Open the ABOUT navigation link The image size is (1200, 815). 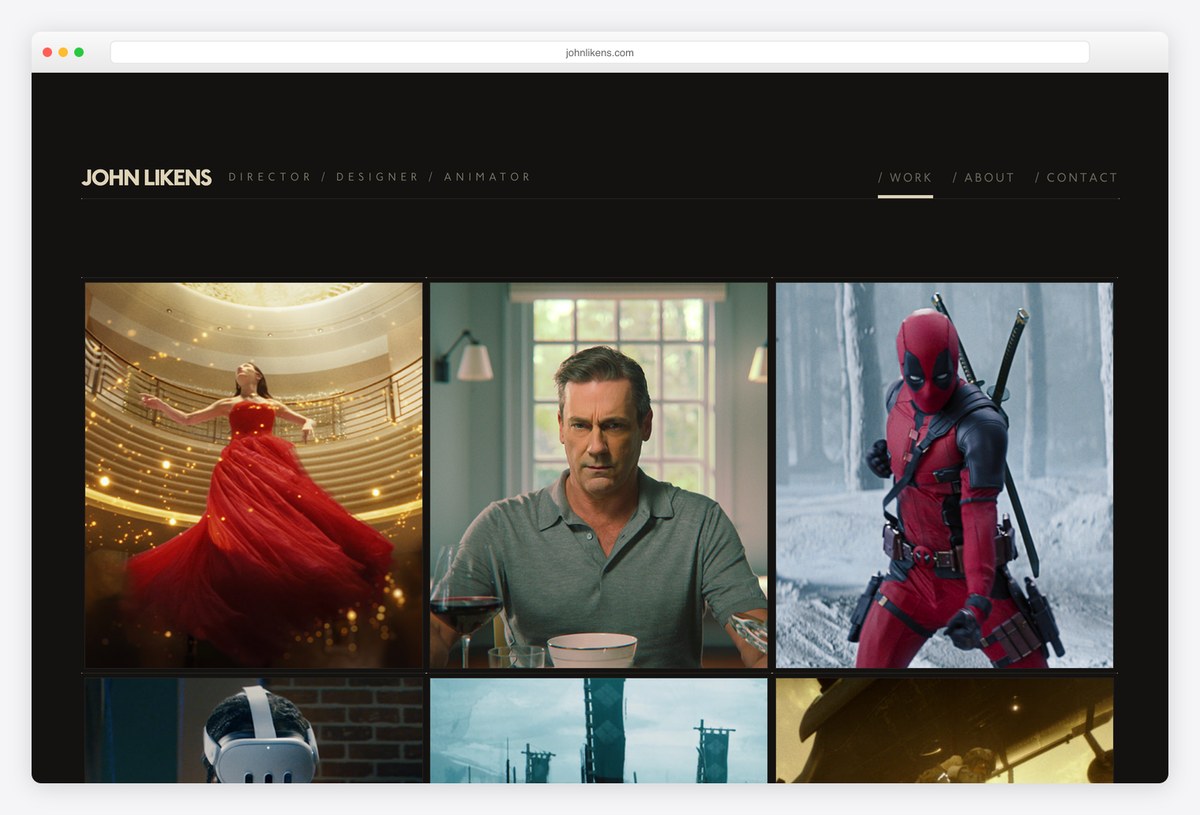click(x=984, y=178)
